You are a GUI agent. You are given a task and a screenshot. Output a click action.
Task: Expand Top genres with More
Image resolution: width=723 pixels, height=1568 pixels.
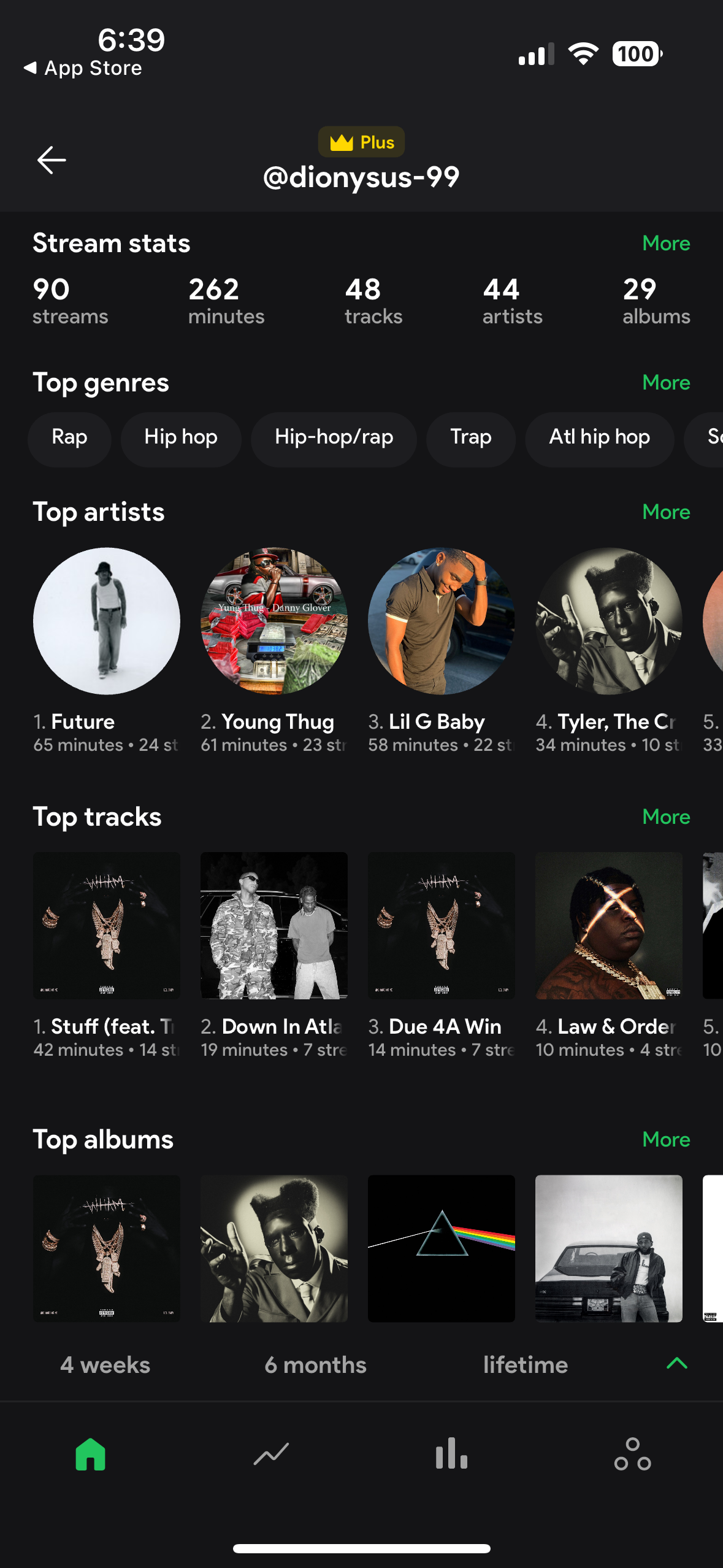point(666,383)
